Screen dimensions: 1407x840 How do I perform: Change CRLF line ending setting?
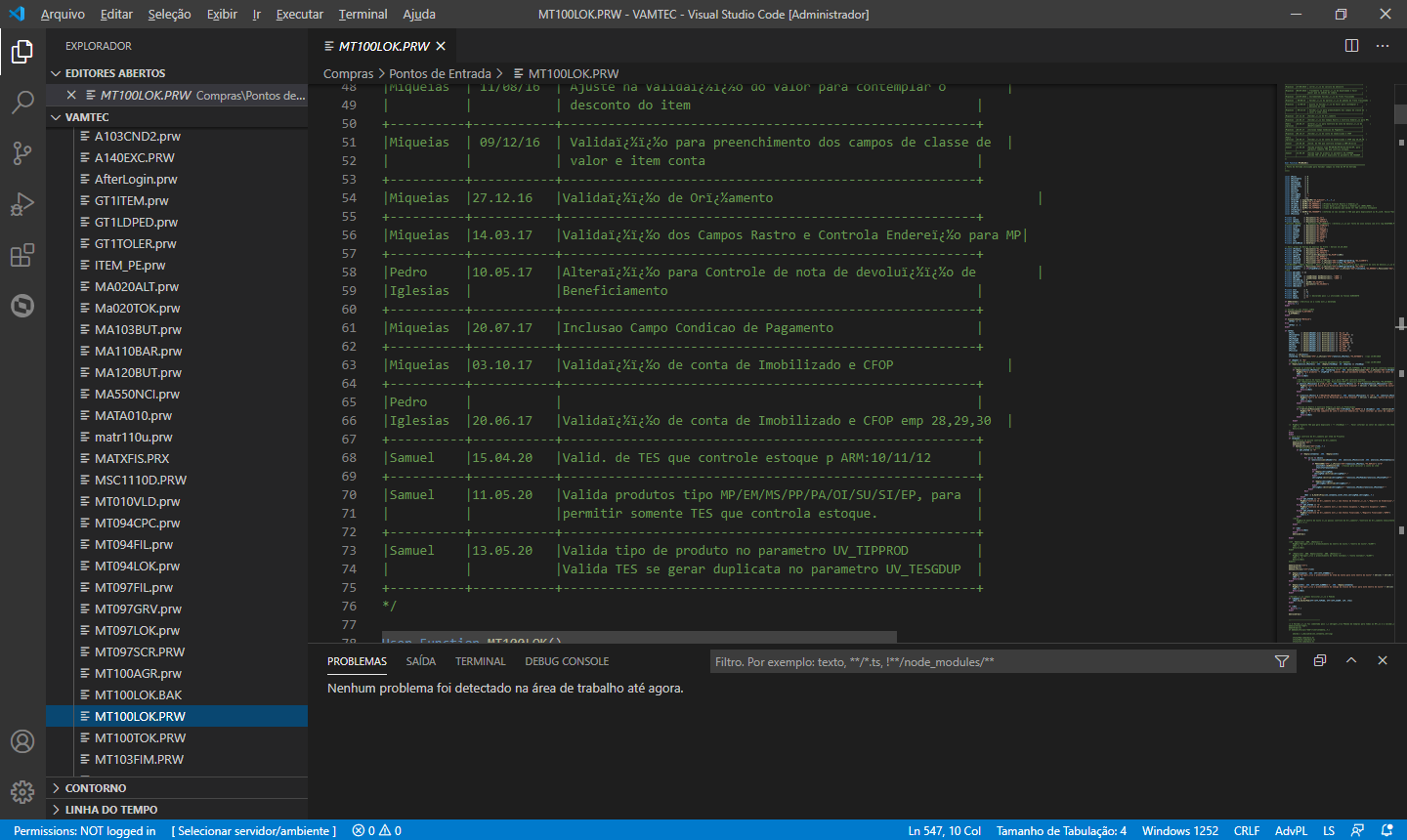(1247, 830)
